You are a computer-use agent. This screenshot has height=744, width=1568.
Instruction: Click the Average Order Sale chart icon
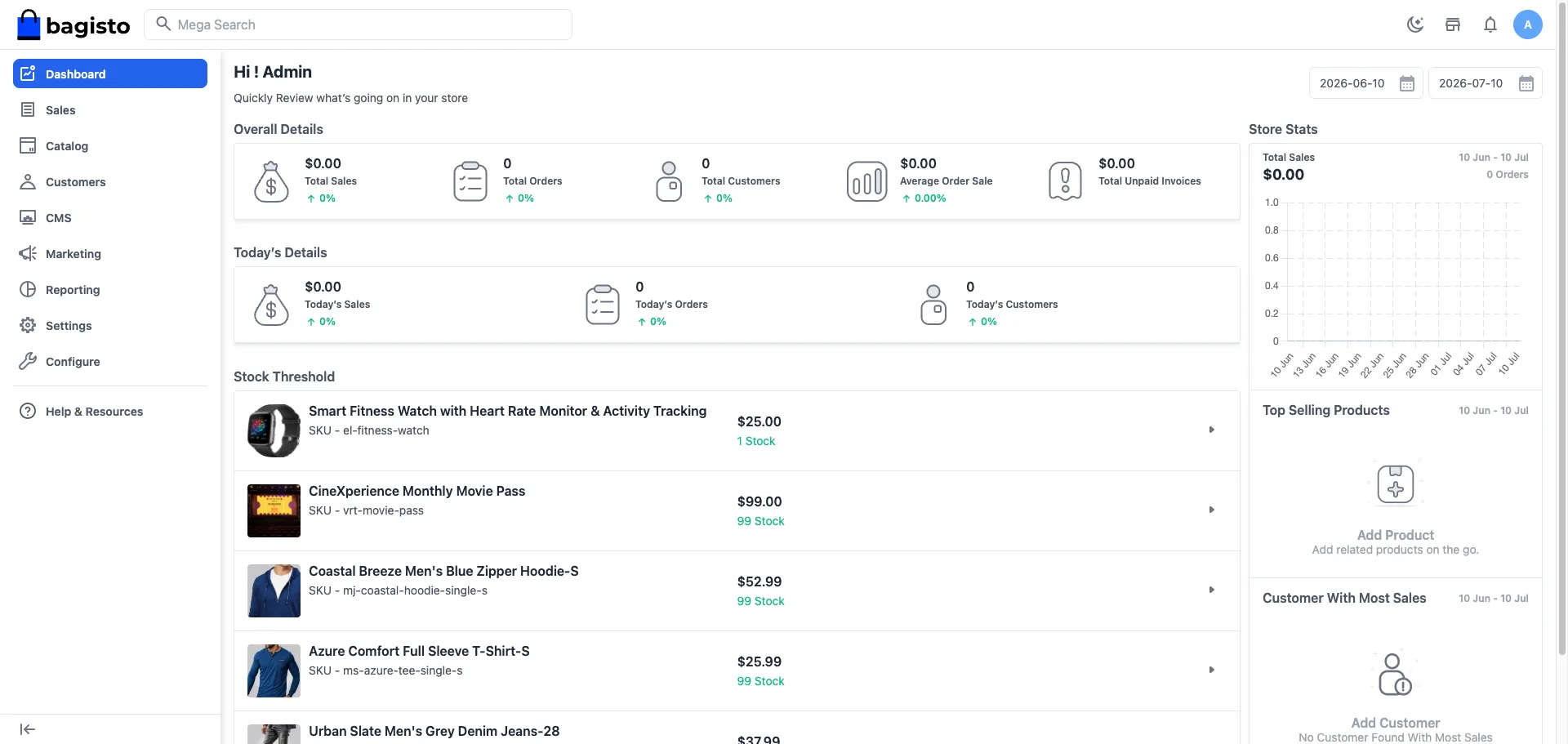867,181
